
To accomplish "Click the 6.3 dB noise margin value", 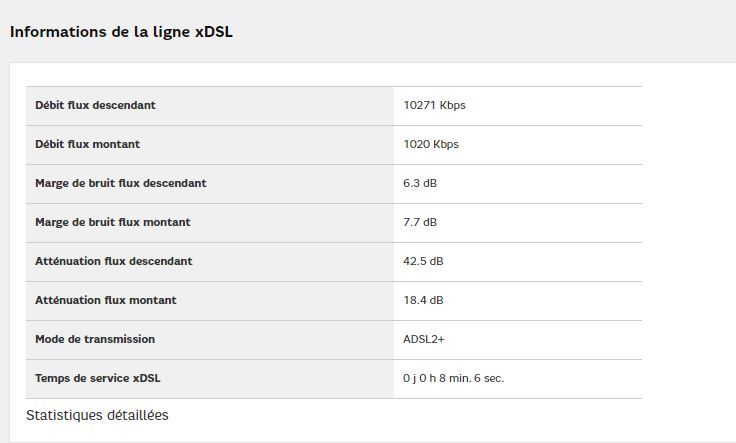I will (x=420, y=183).
